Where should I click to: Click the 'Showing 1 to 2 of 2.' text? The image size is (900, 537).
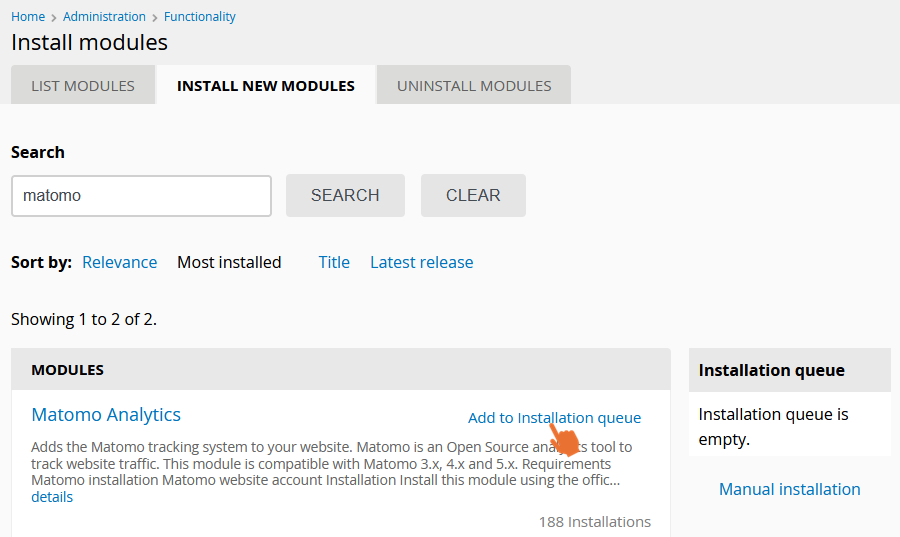tap(84, 319)
